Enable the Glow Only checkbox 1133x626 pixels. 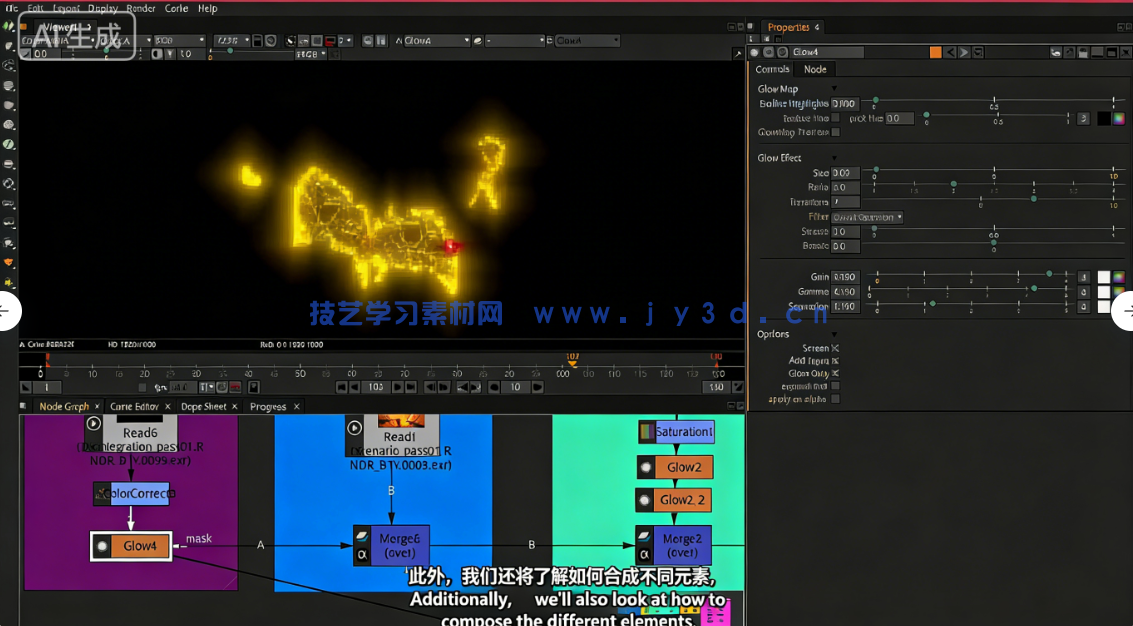click(835, 373)
